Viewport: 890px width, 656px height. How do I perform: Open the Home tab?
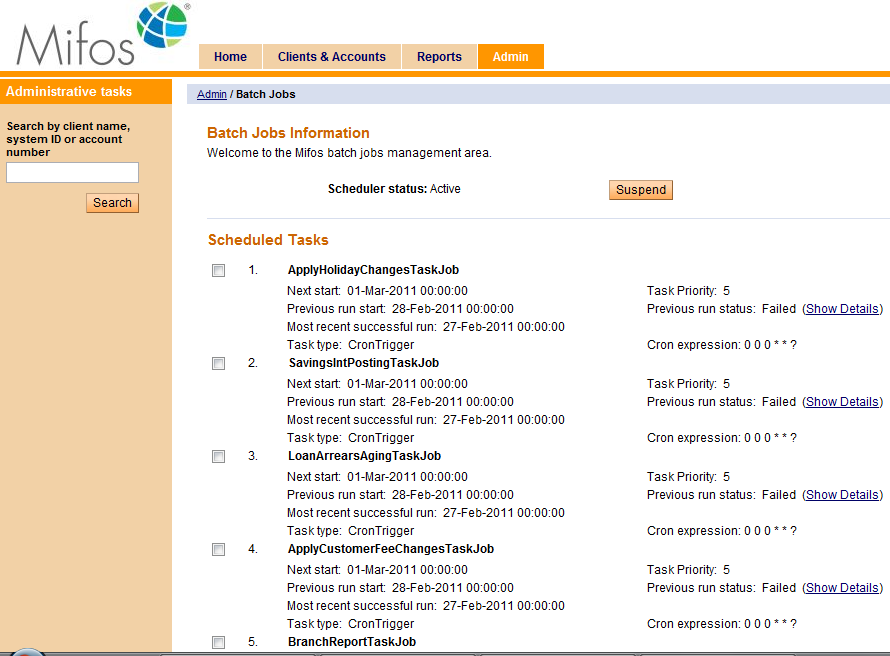230,57
